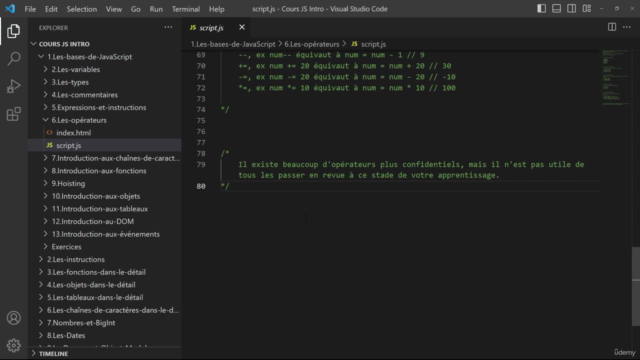The width and height of the screenshot is (640, 360).
Task: Open the Explorer view in activity bar
Action: coord(13,31)
